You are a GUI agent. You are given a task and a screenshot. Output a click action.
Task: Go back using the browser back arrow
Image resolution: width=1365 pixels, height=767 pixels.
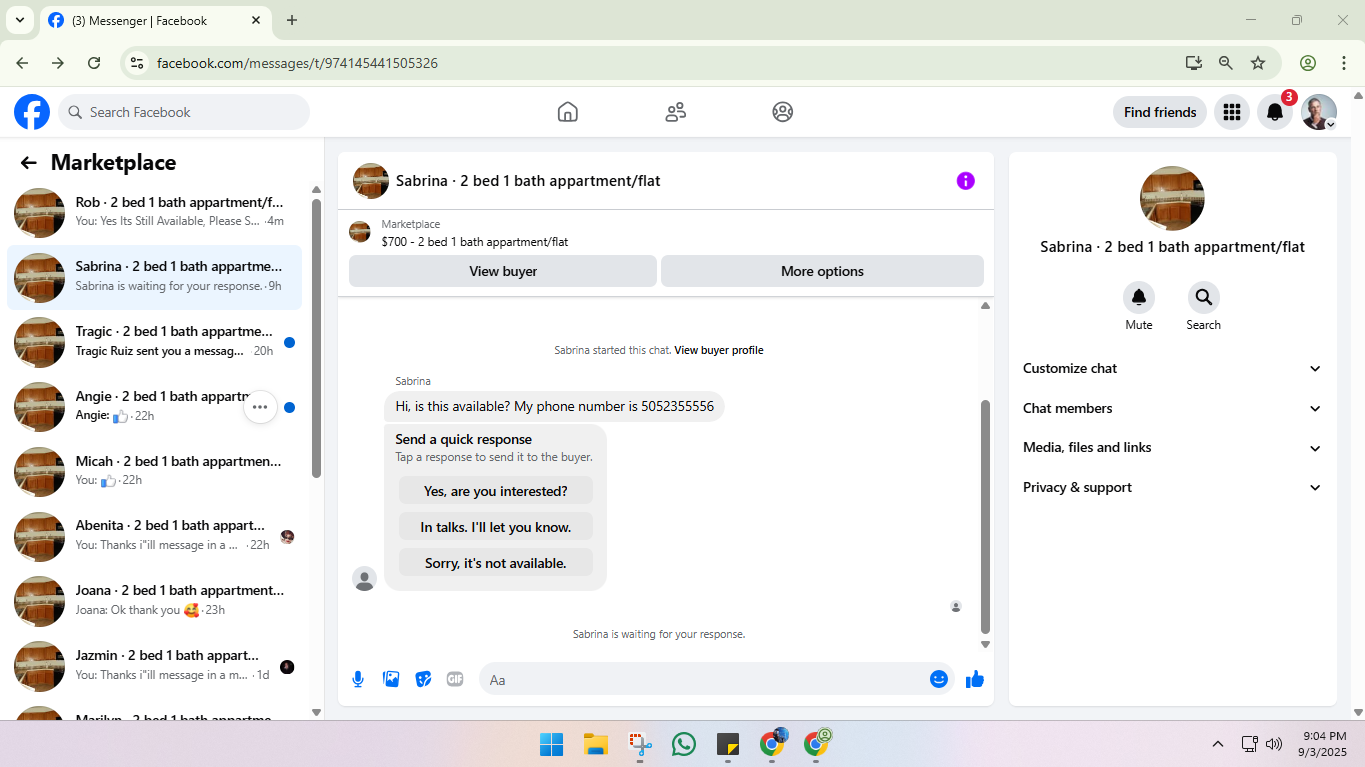22,63
